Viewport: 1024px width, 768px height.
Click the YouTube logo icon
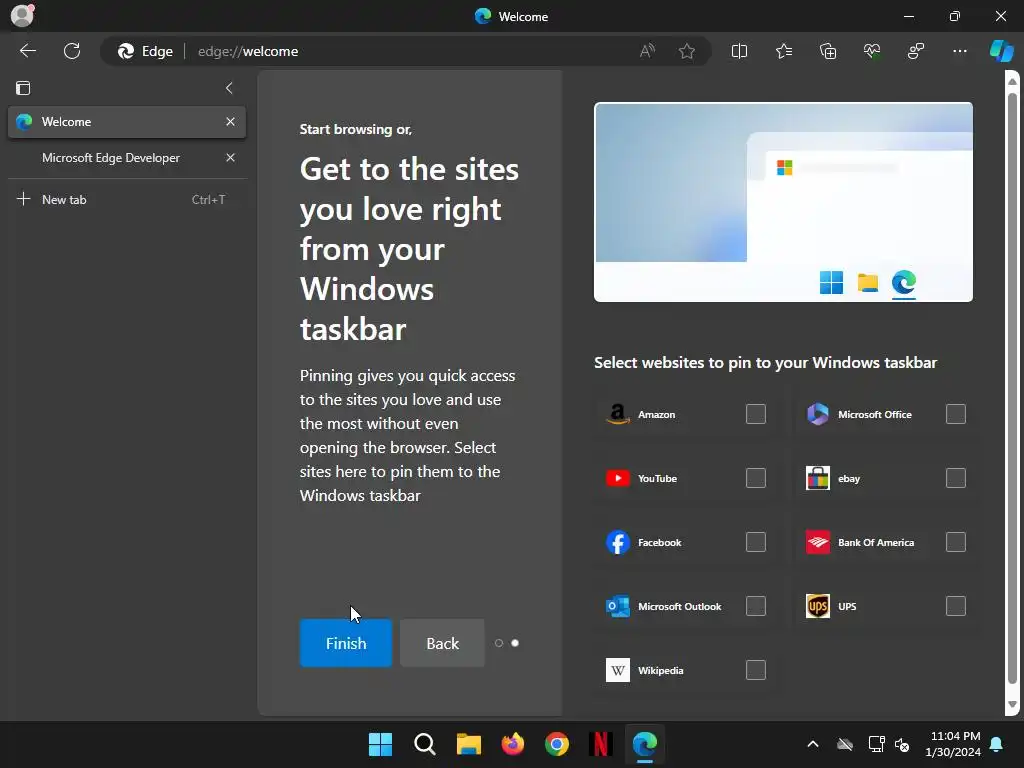point(618,478)
